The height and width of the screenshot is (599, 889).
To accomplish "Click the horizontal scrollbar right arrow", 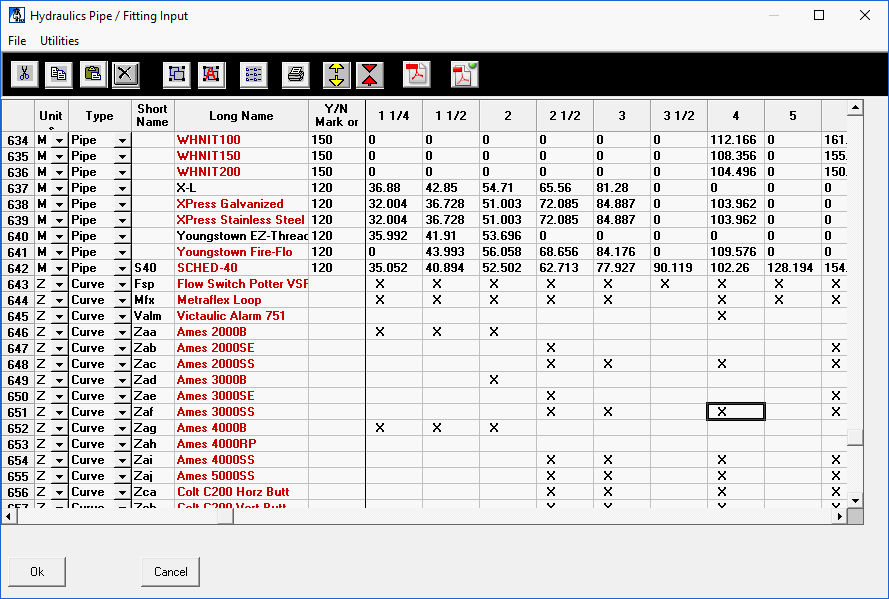I will click(x=840, y=516).
